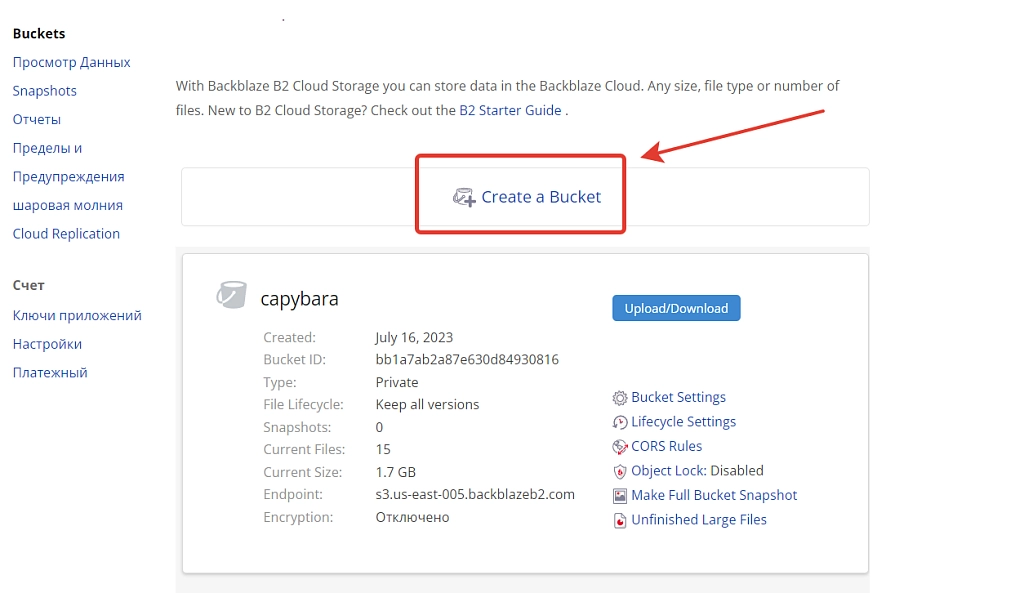
Task: Open Платежный in the sidebar
Action: (x=50, y=373)
